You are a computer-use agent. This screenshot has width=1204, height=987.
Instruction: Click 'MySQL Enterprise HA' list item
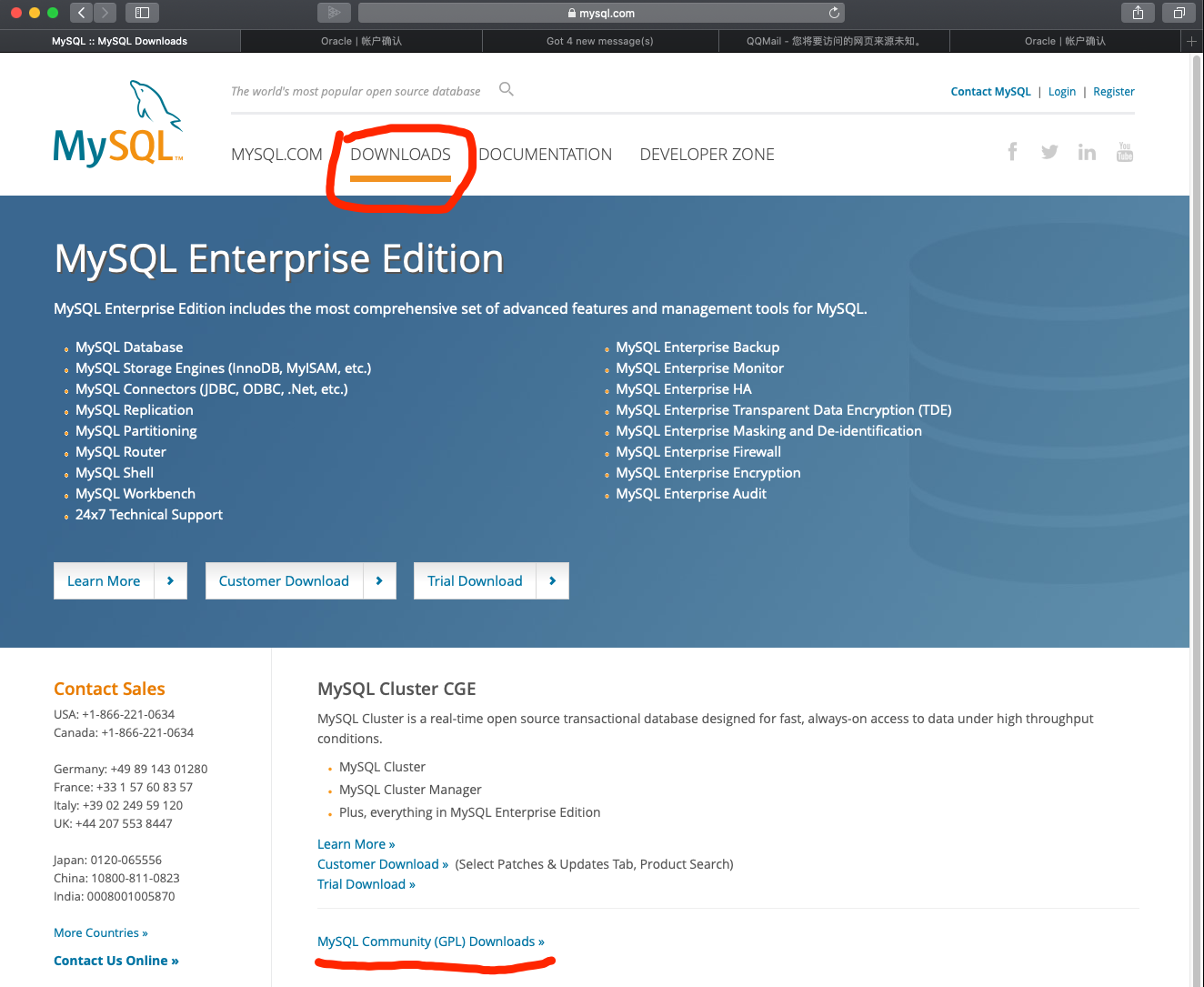pyautogui.click(x=684, y=389)
